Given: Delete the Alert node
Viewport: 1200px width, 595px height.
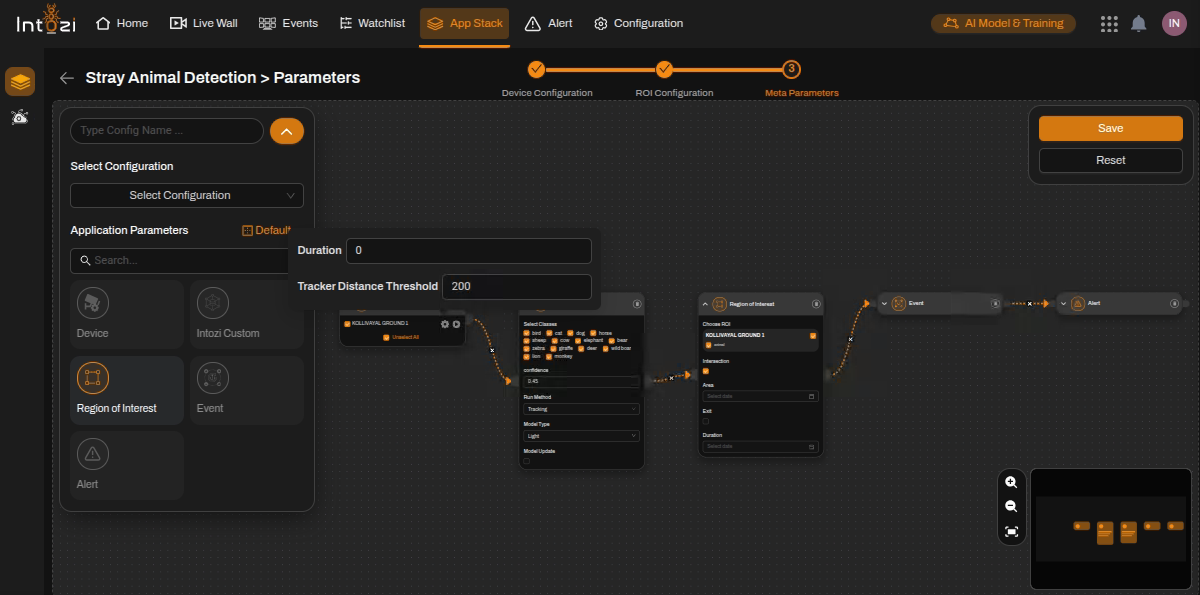Looking at the screenshot, I should coord(1174,303).
